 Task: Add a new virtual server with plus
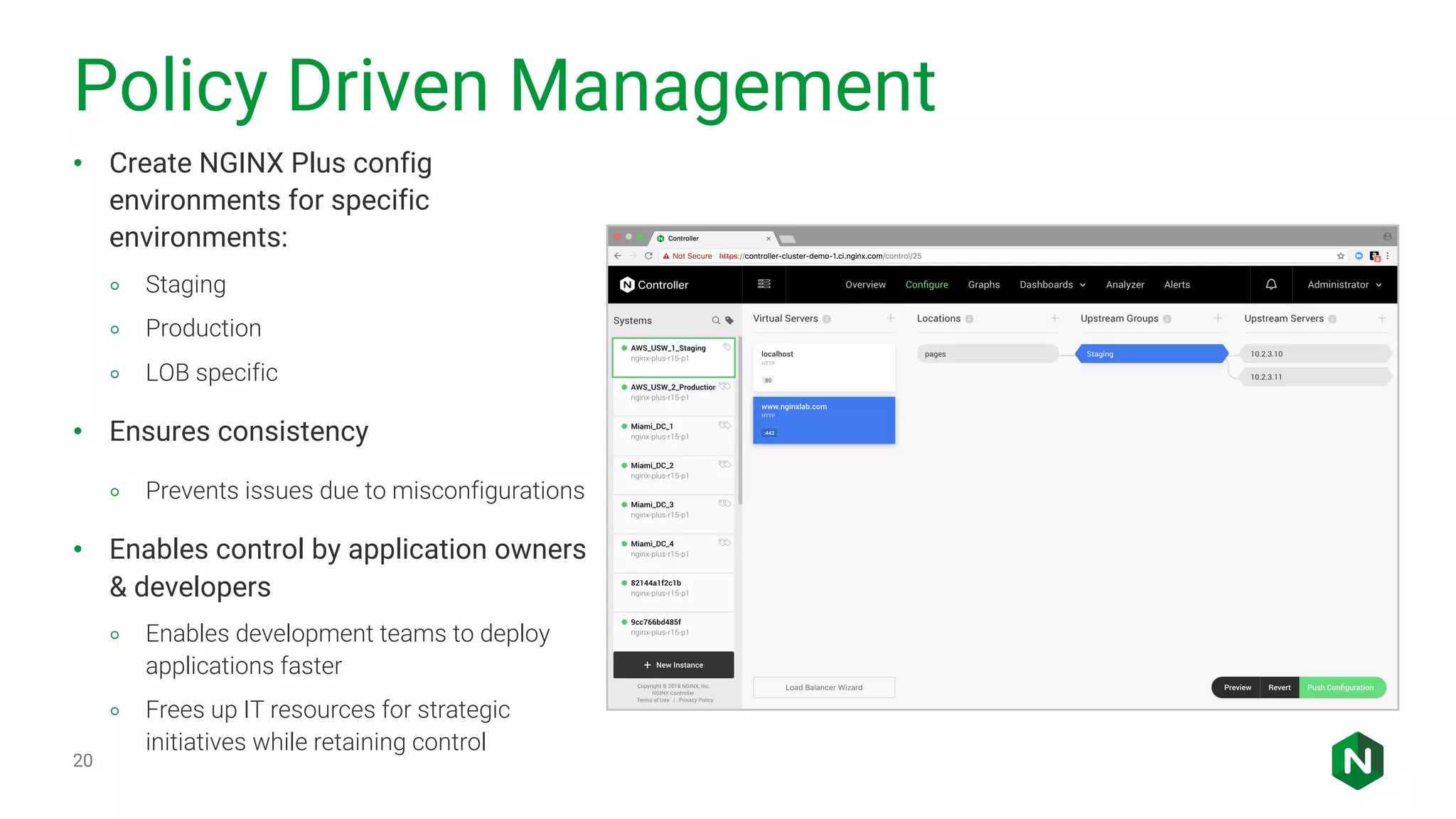(891, 318)
